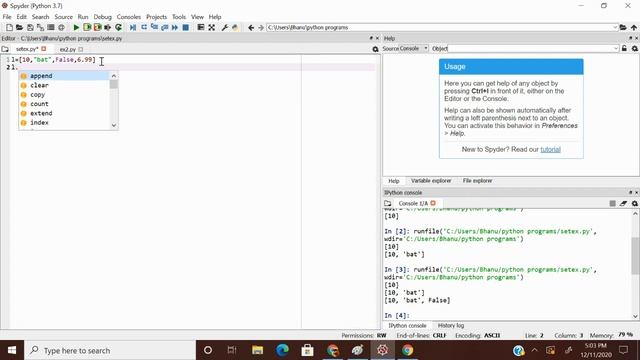
Task: Run the file with the green play button
Action: click(76, 27)
